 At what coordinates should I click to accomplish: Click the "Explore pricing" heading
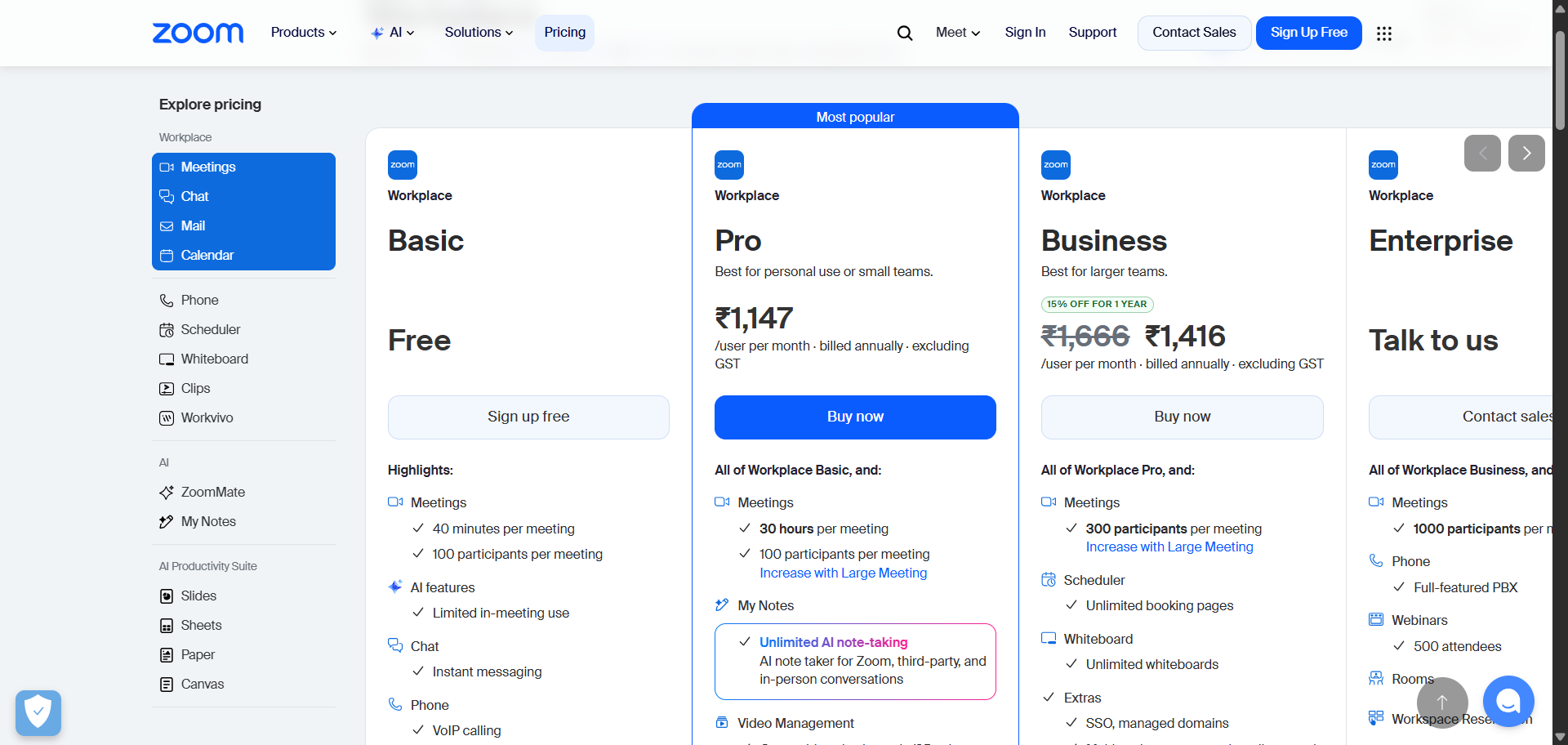210,105
